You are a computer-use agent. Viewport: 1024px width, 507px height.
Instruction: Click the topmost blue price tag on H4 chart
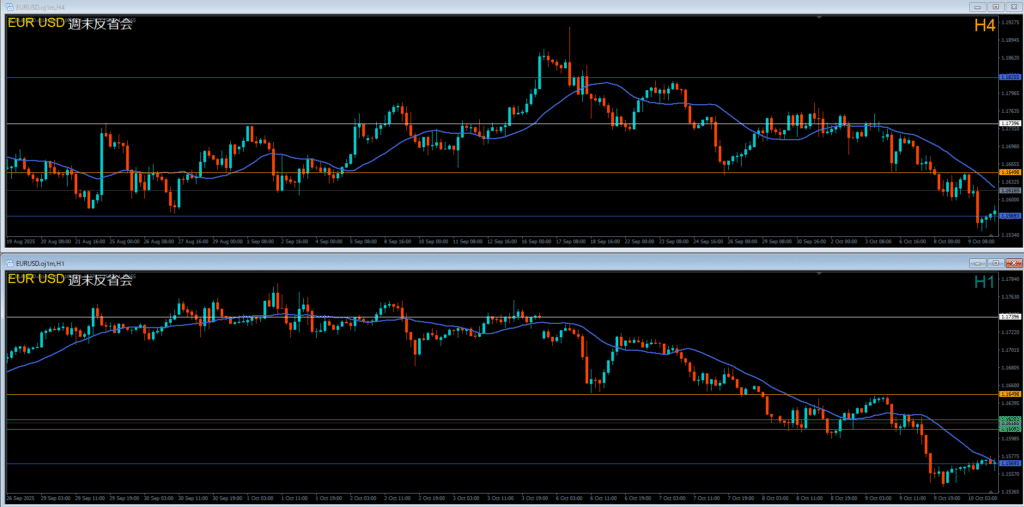[x=1009, y=77]
